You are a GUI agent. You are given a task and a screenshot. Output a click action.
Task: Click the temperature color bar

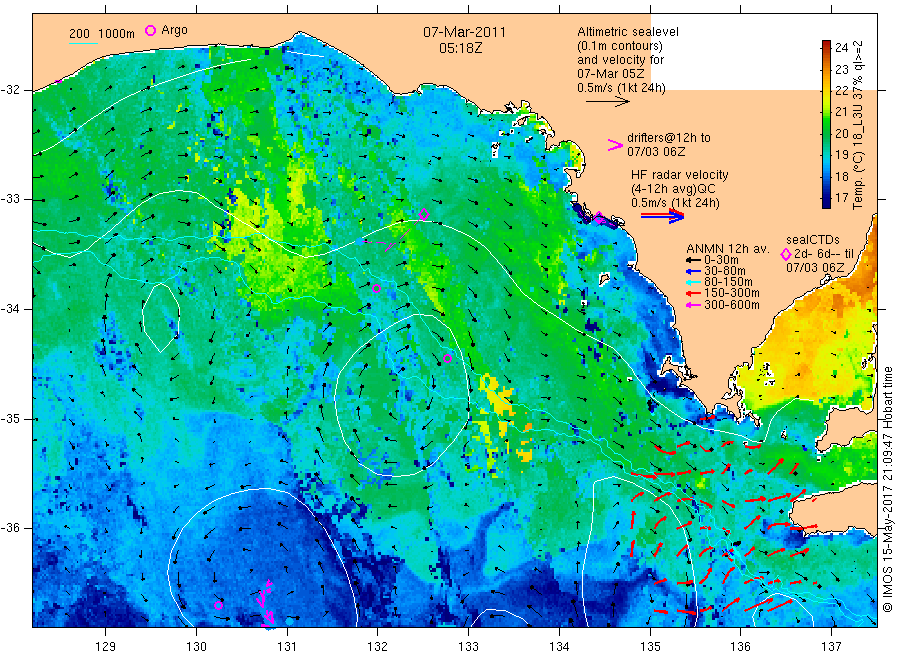pos(827,124)
